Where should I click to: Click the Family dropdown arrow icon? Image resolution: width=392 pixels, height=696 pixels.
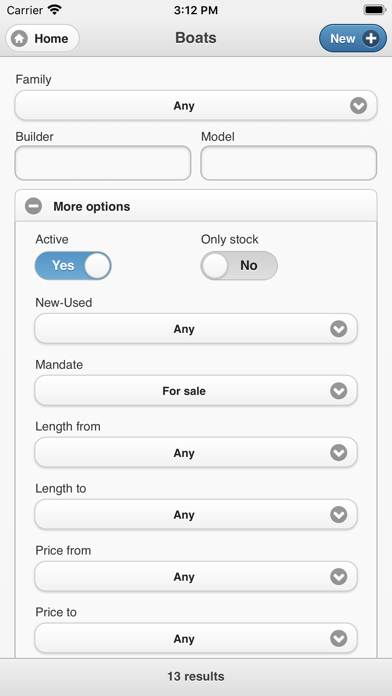point(358,106)
